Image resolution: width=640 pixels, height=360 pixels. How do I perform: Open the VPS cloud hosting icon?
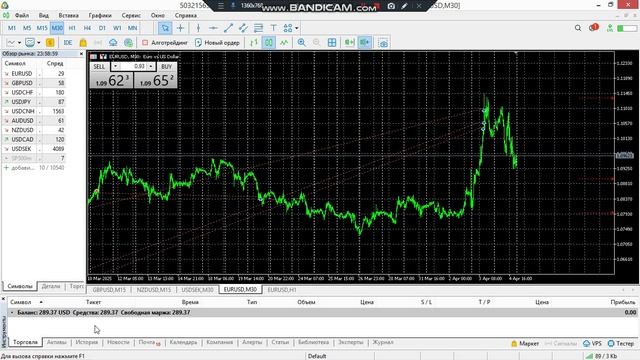point(113,43)
